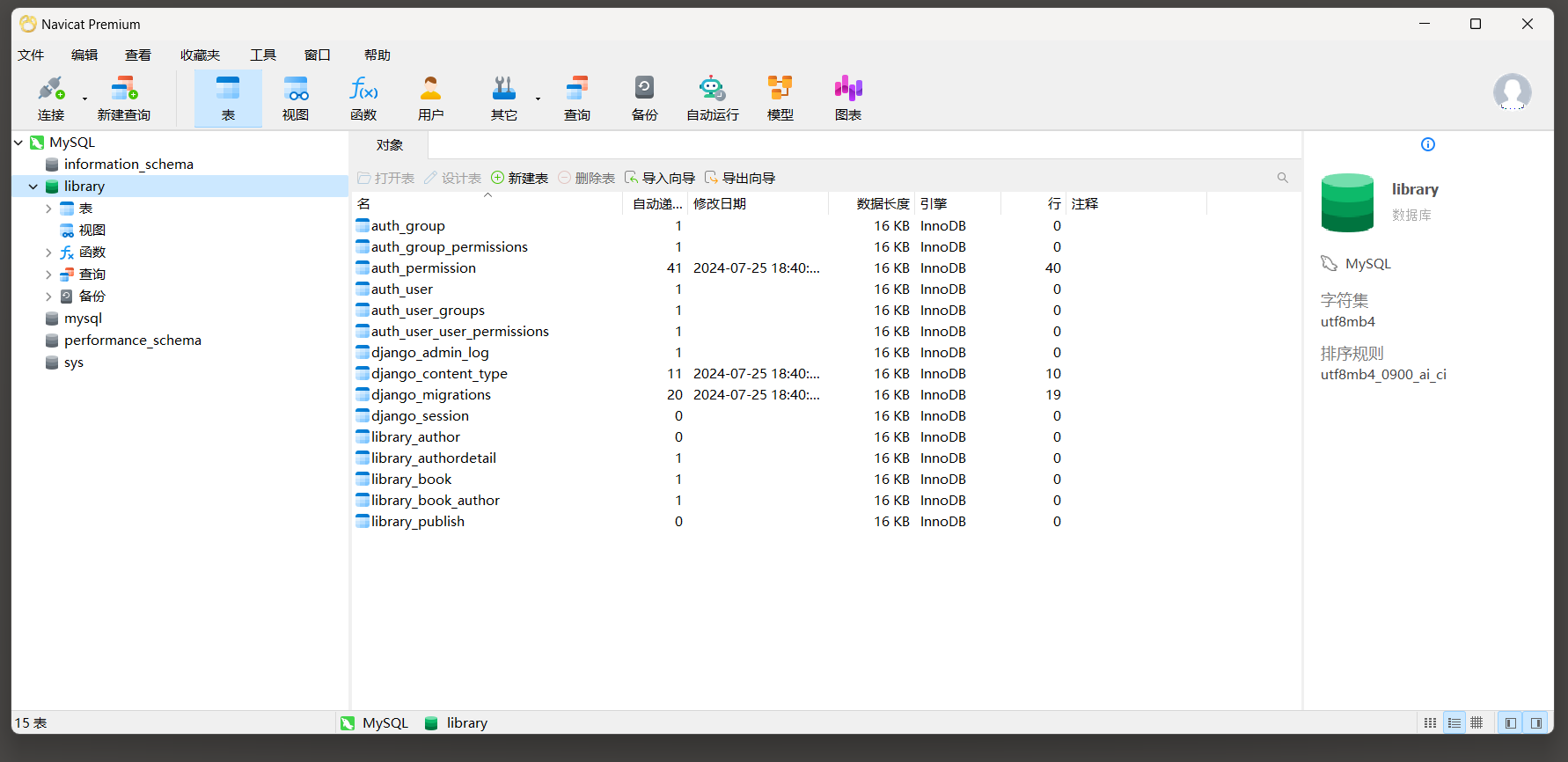Collapse the library database node
Image resolution: width=1568 pixels, height=762 pixels.
(x=33, y=187)
